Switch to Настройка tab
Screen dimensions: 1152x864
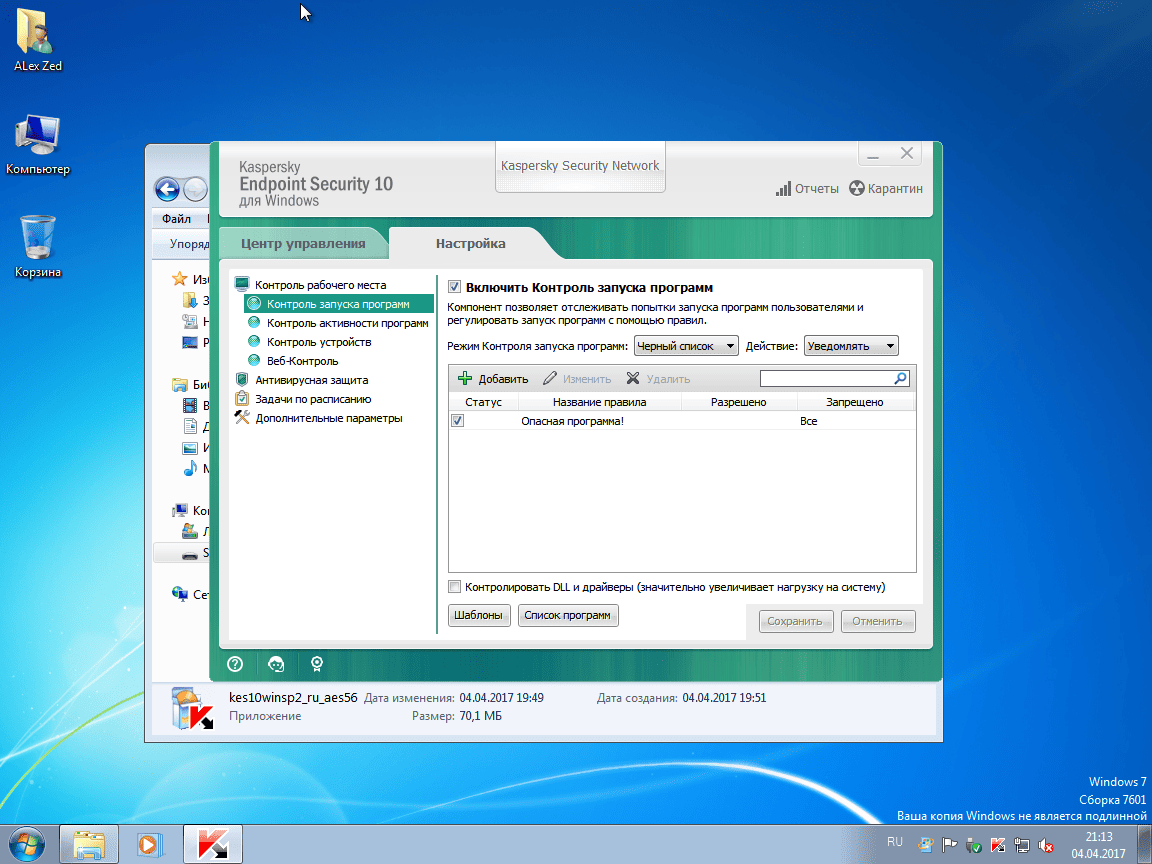pyautogui.click(x=470, y=244)
